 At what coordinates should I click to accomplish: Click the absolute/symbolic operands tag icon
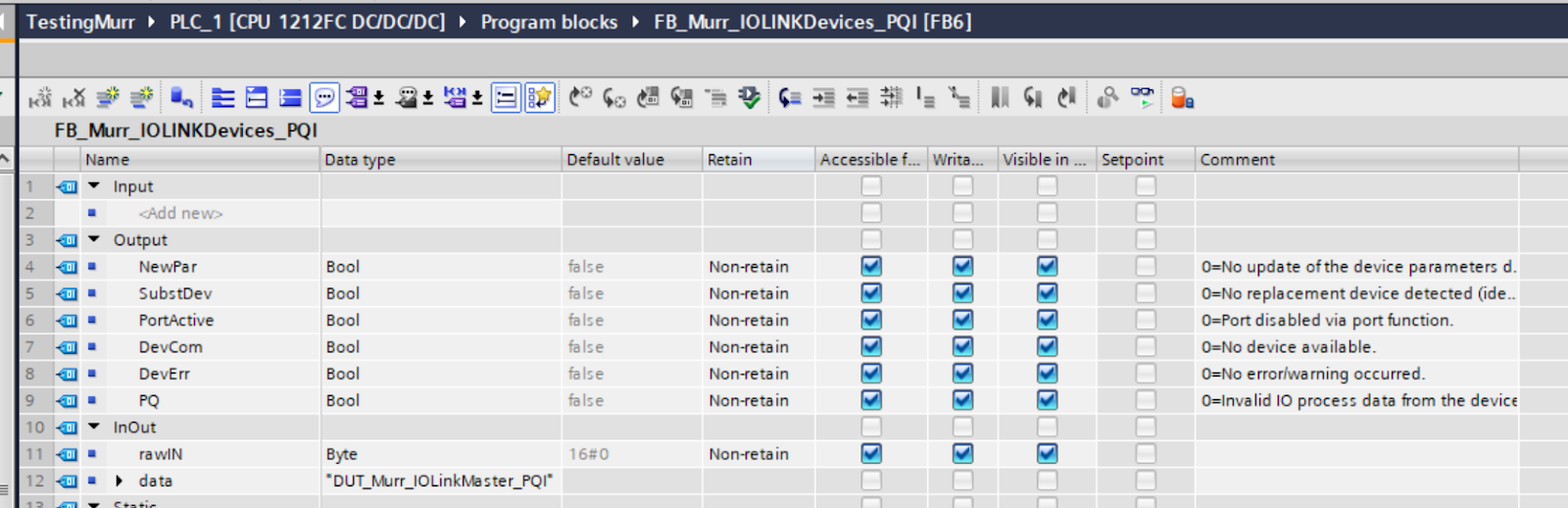pos(357,97)
